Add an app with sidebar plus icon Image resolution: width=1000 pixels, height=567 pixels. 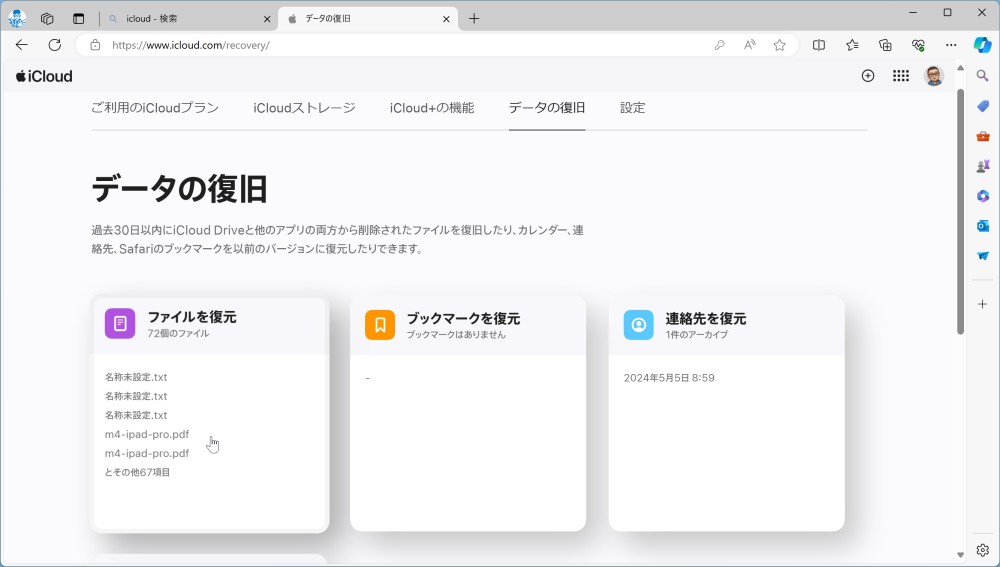pos(983,304)
